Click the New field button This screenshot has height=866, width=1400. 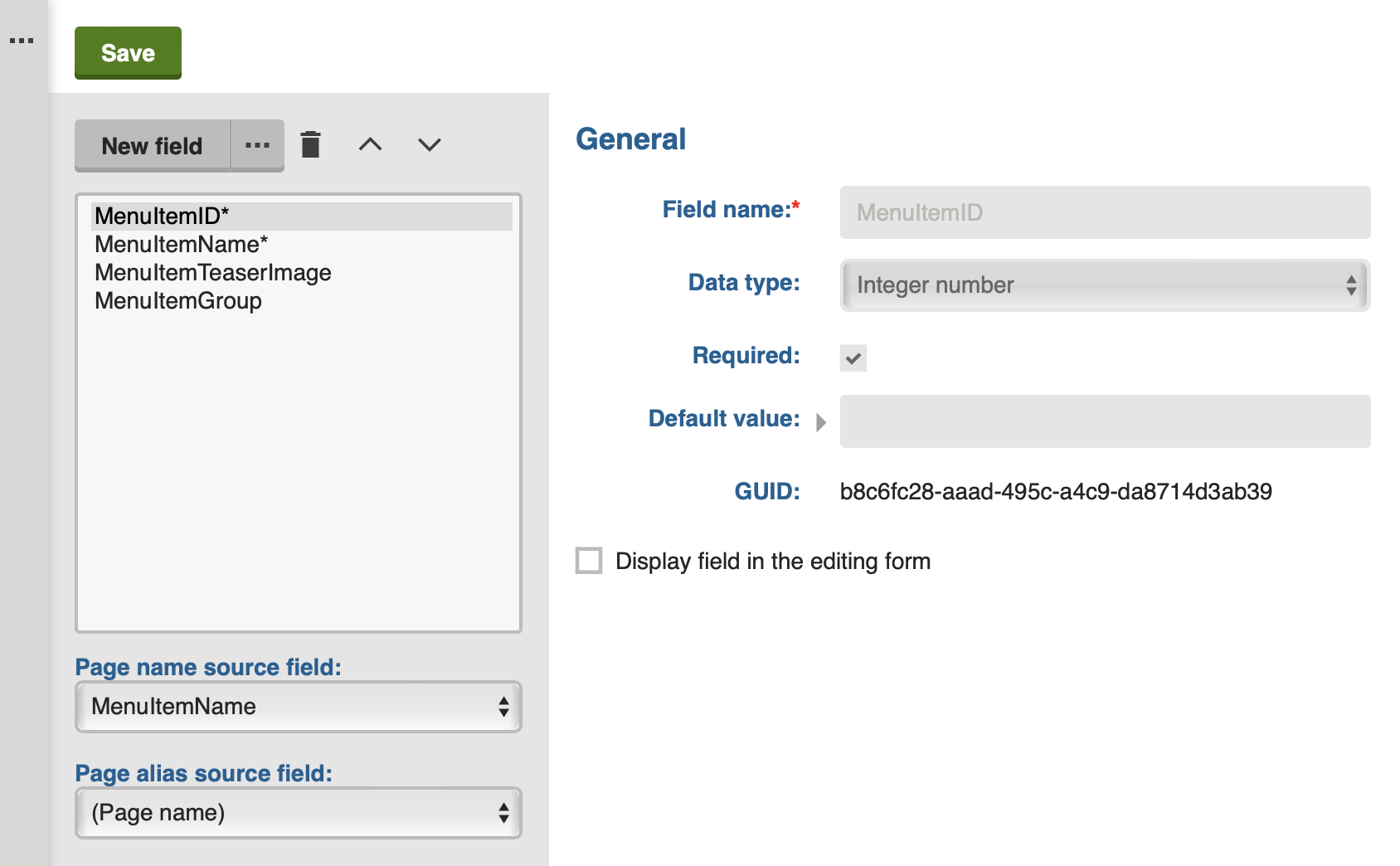(x=152, y=145)
